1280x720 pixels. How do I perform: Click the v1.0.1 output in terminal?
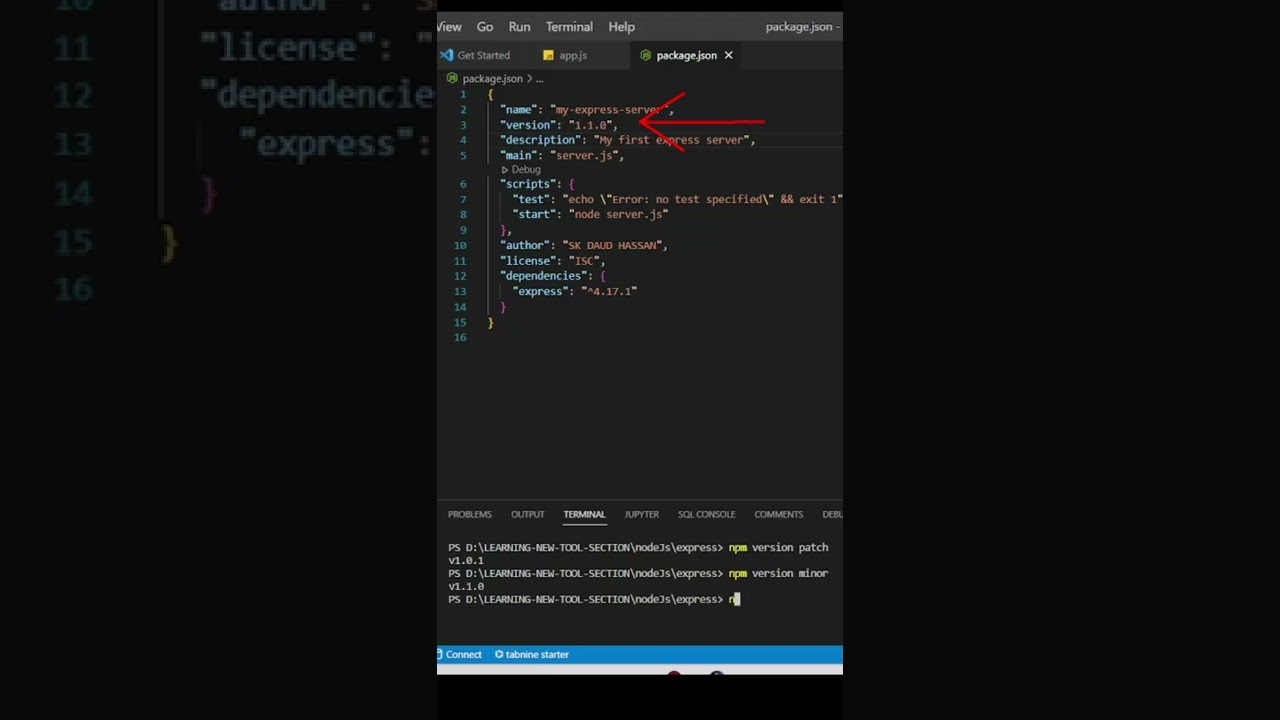(x=466, y=561)
